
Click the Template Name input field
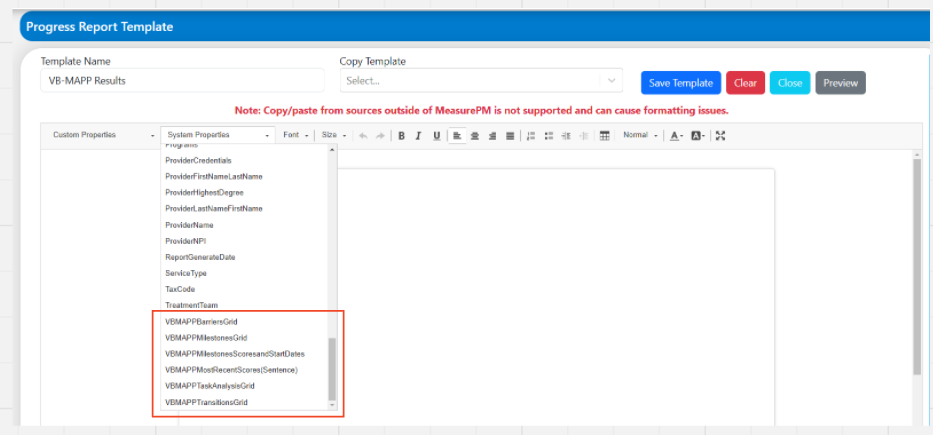182,81
